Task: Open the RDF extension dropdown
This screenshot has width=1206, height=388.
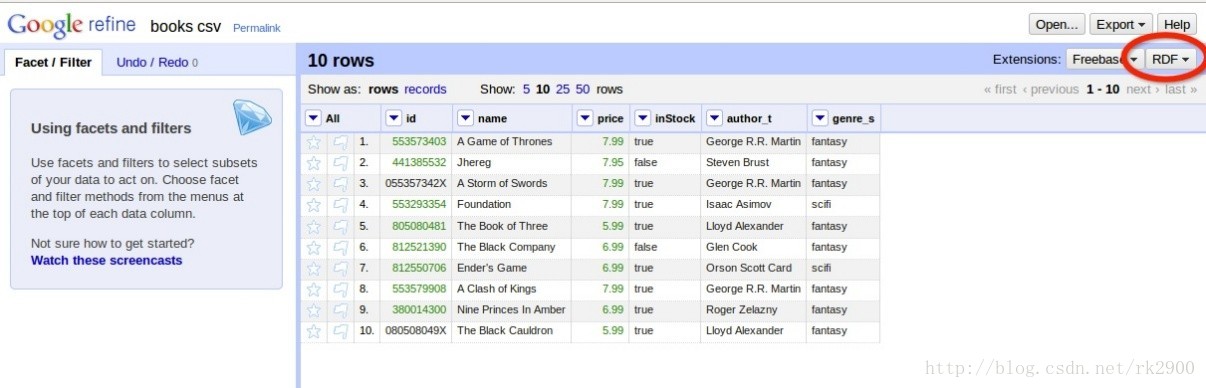Action: pyautogui.click(x=1170, y=59)
